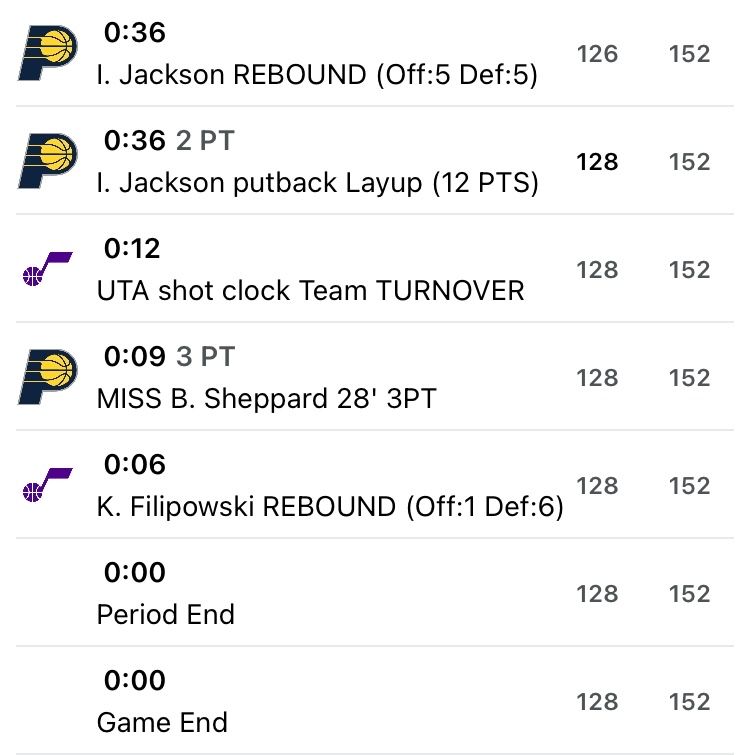Click the 126 score on first row
This screenshot has height=755, width=750.
pos(597,54)
